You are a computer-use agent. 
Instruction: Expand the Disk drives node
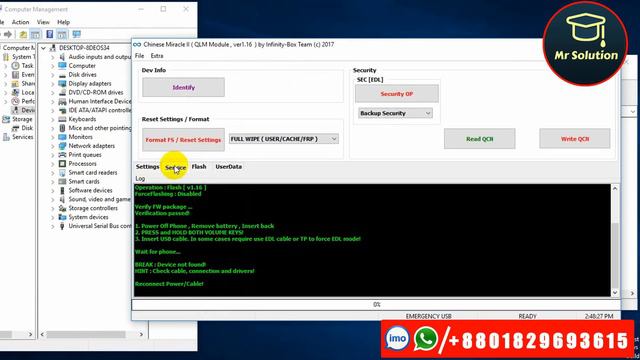[x=53, y=75]
